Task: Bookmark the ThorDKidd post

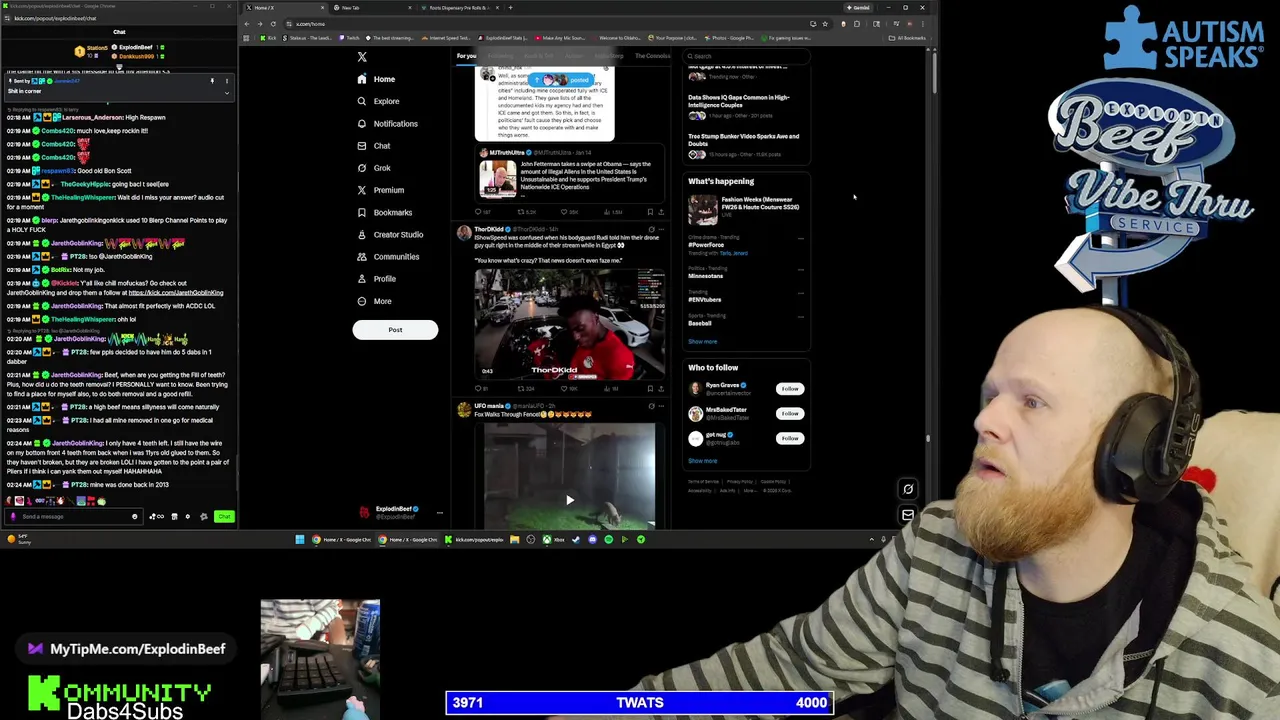Action: (x=650, y=388)
